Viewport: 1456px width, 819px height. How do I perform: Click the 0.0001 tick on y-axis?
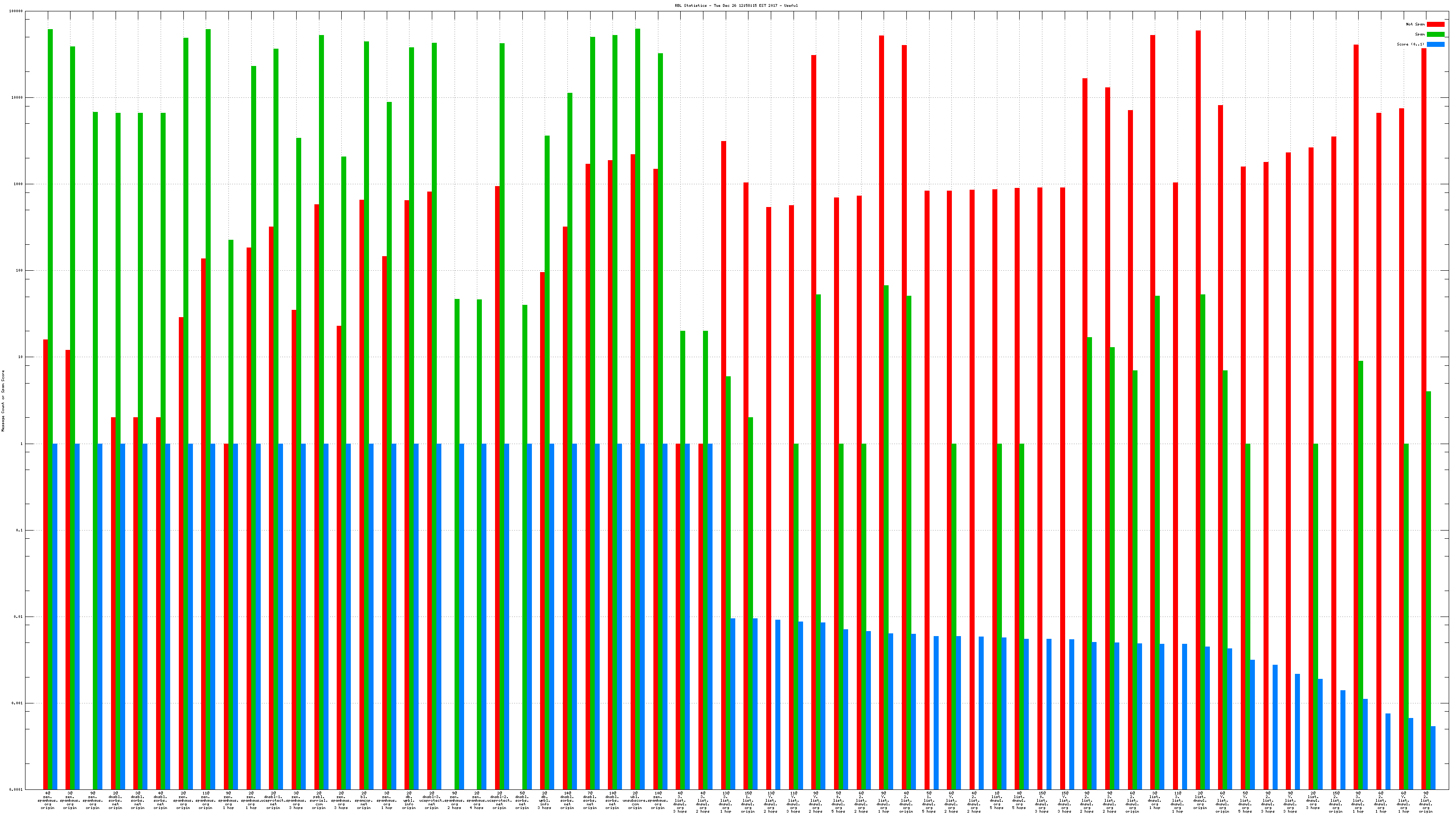tap(17, 789)
